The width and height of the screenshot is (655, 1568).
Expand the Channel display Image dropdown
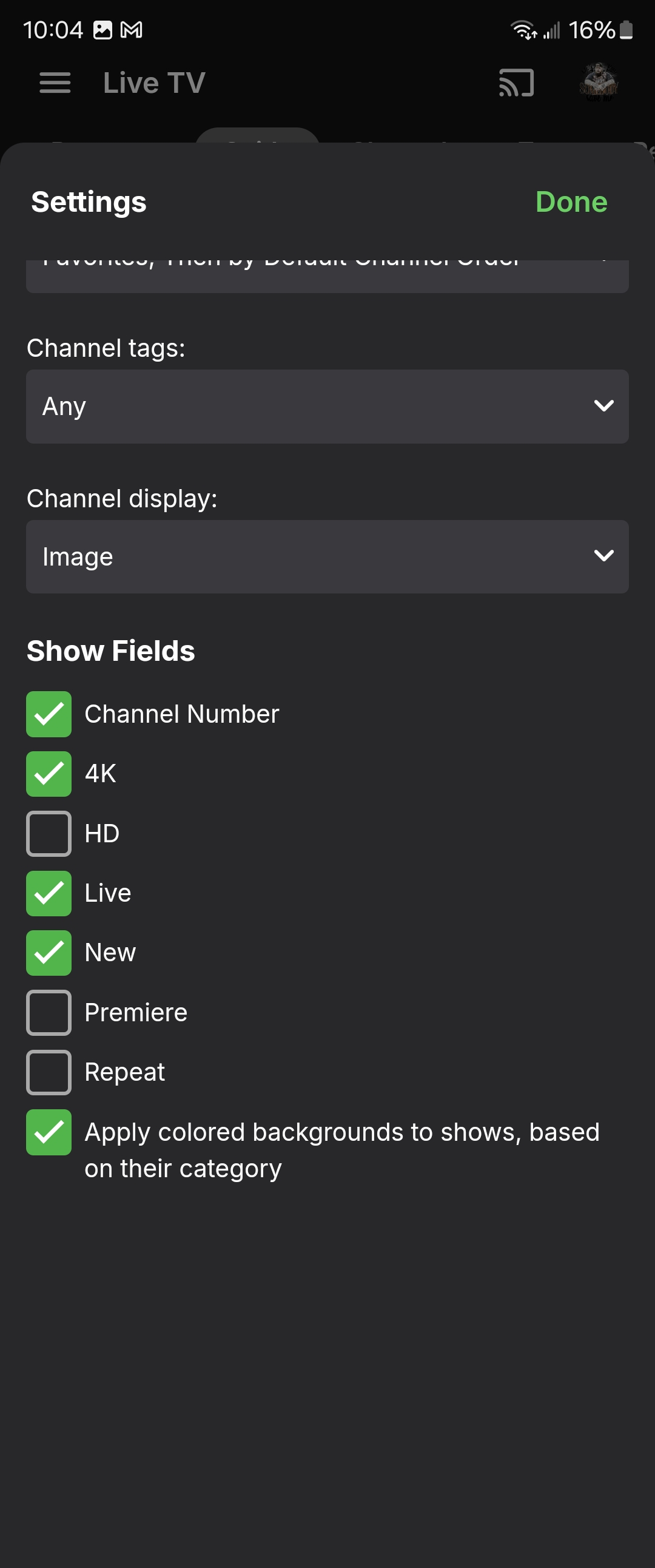[x=327, y=556]
